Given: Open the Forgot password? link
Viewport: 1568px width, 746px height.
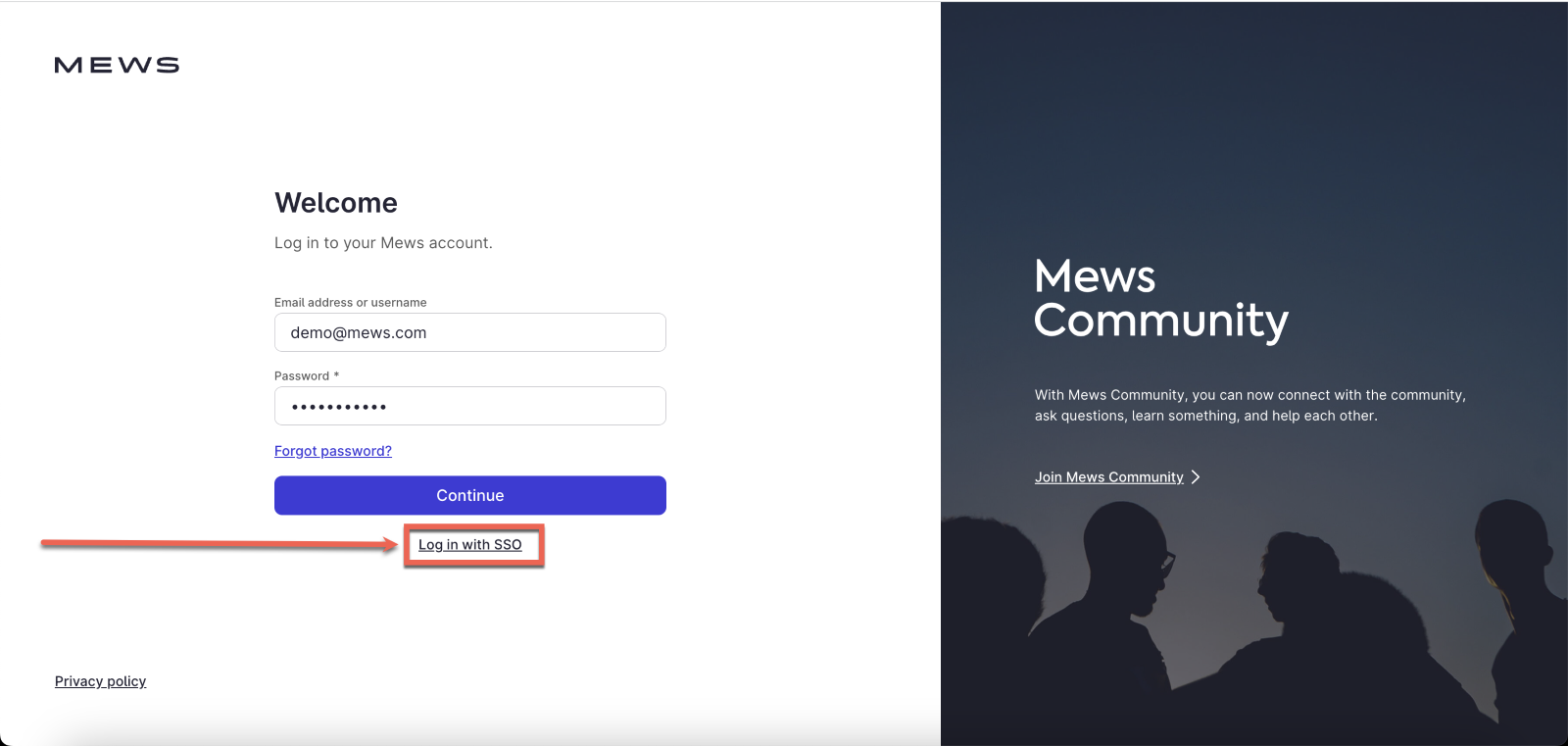Looking at the screenshot, I should coord(333,451).
